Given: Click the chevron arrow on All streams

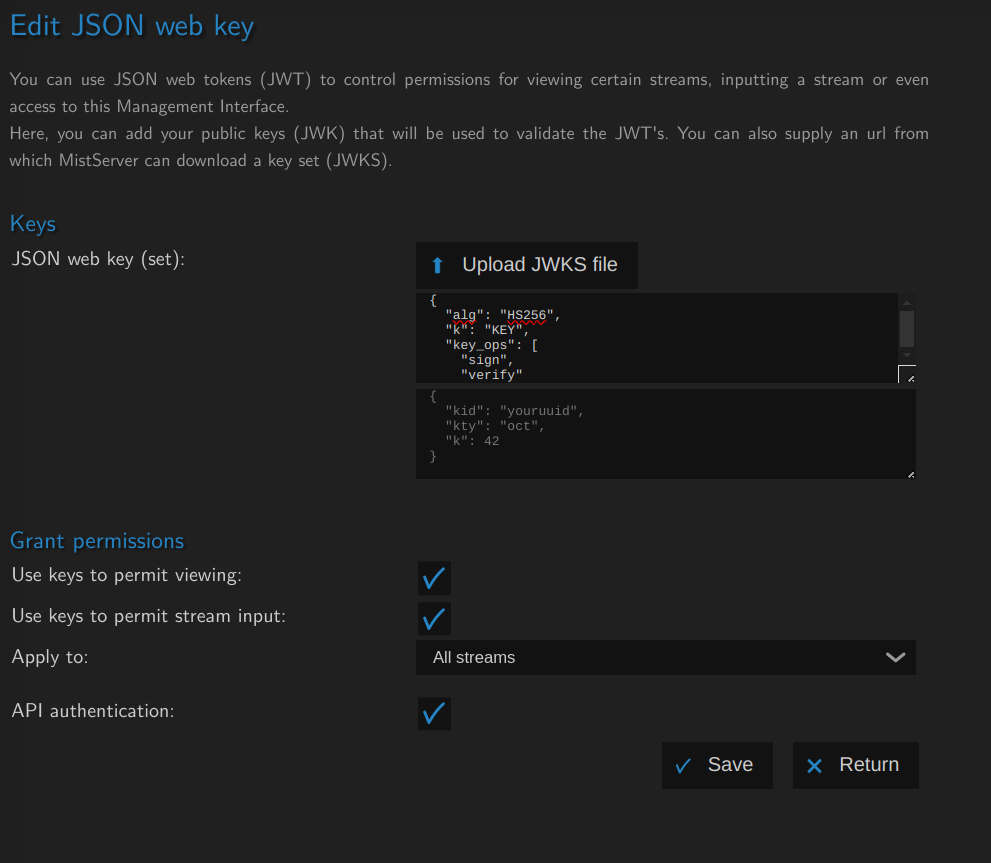Looking at the screenshot, I should click(895, 658).
